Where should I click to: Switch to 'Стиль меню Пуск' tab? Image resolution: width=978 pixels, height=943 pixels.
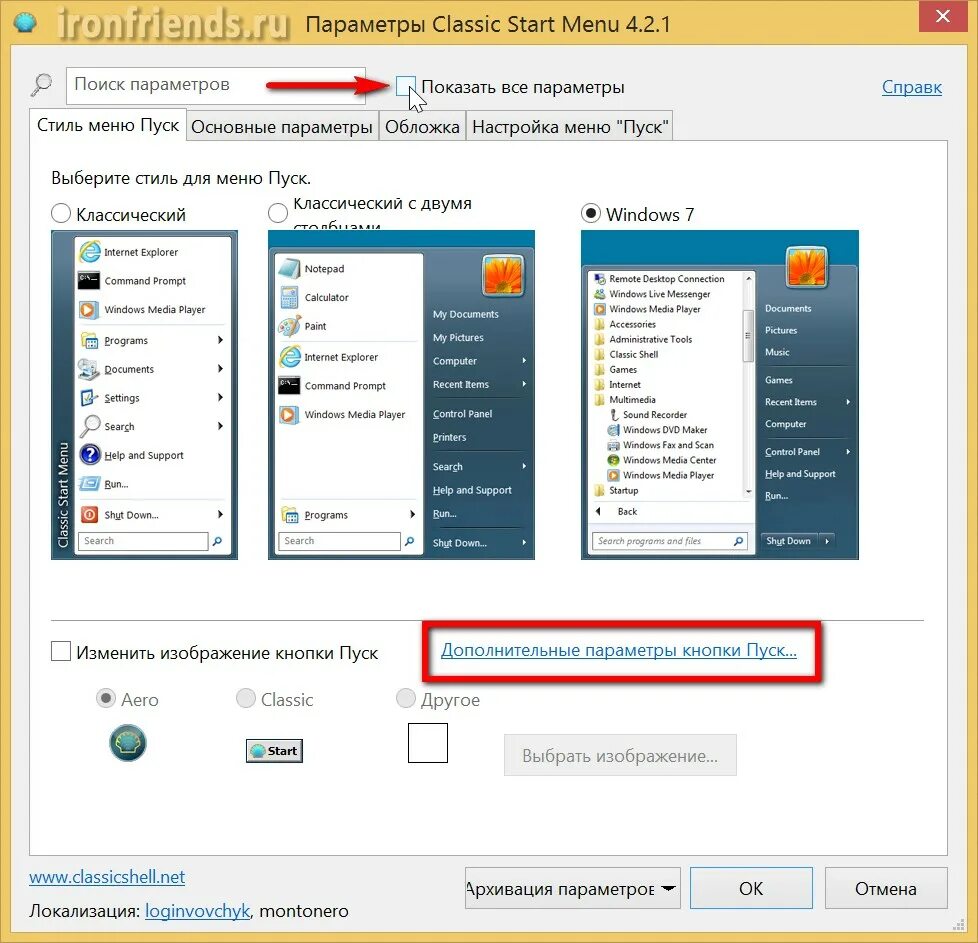[x=108, y=125]
